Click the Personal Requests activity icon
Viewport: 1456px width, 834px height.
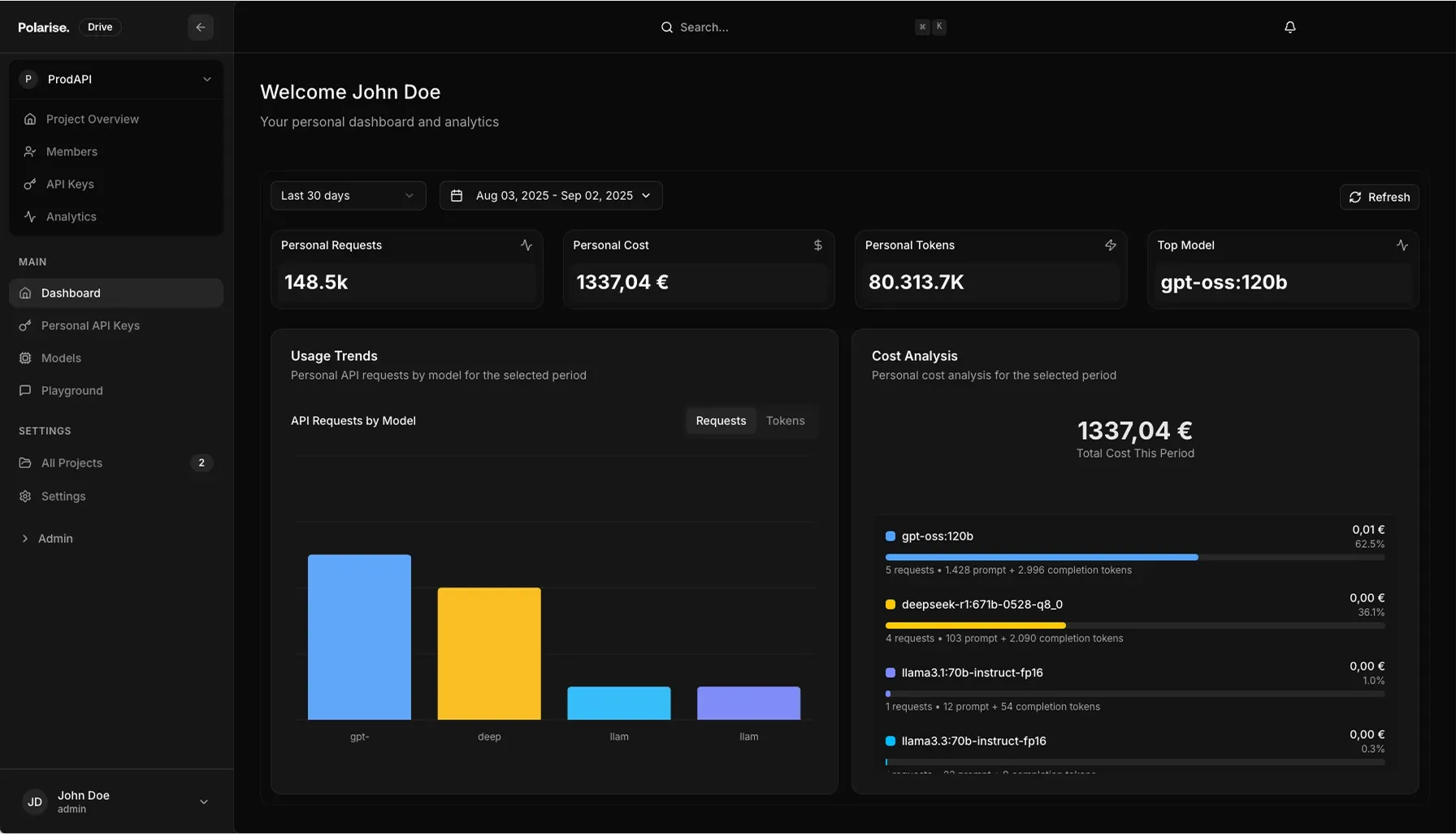pos(526,245)
